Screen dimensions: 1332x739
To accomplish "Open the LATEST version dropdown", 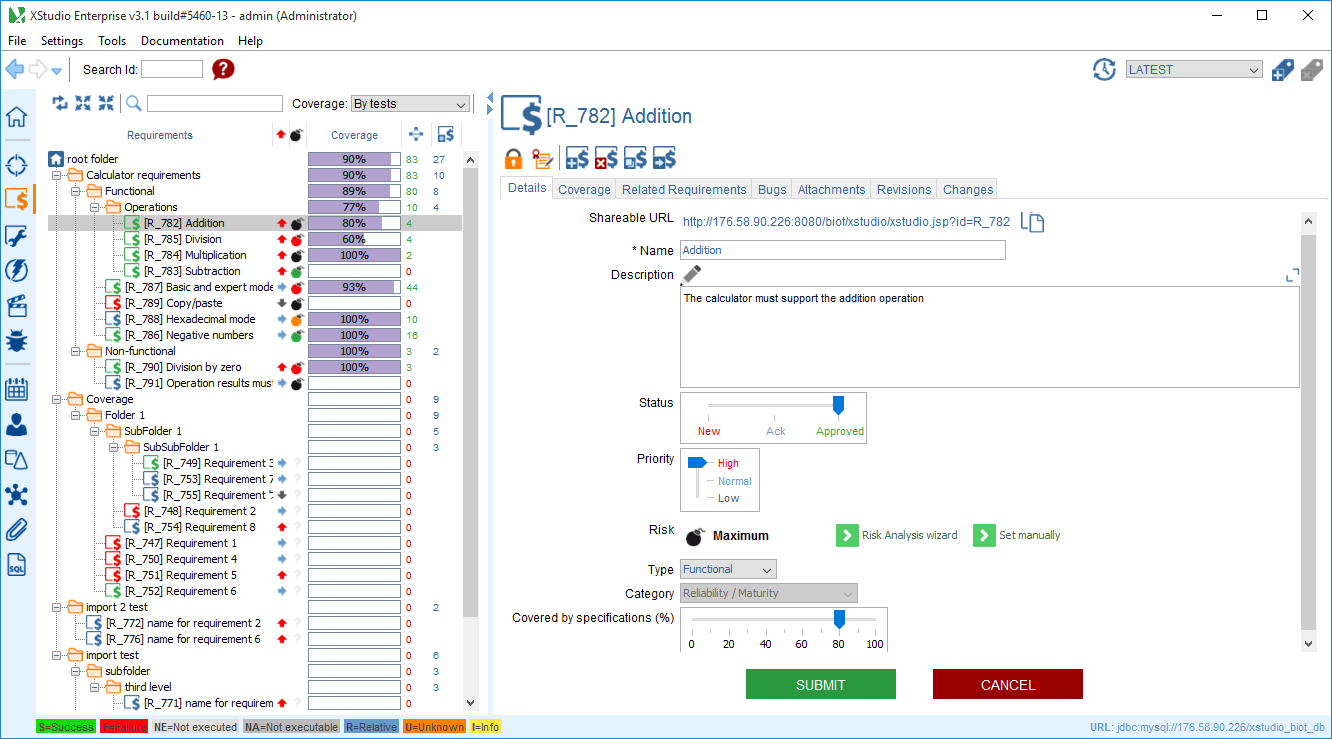I will (x=1194, y=69).
